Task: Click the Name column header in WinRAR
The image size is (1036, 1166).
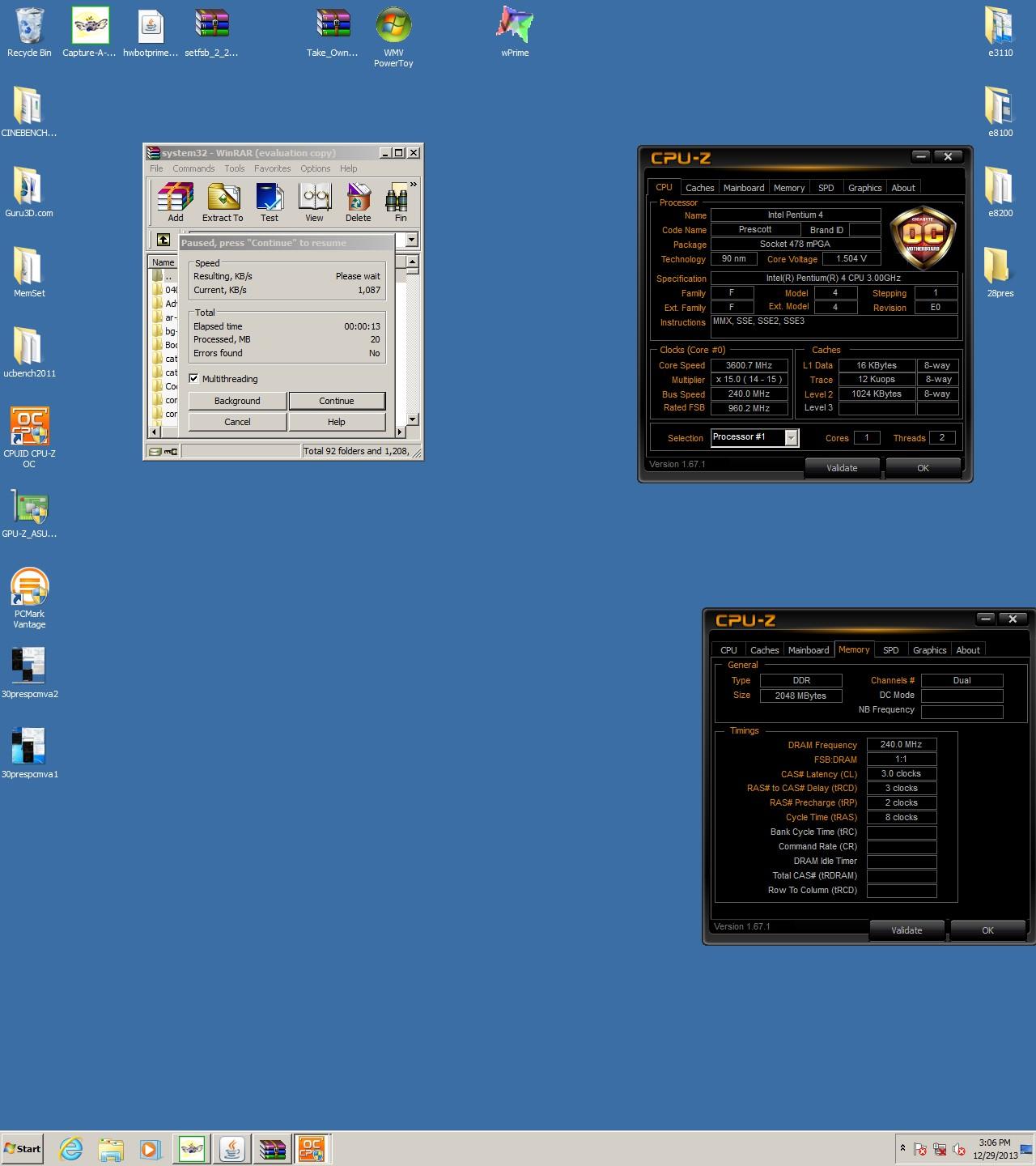Action: [x=163, y=262]
